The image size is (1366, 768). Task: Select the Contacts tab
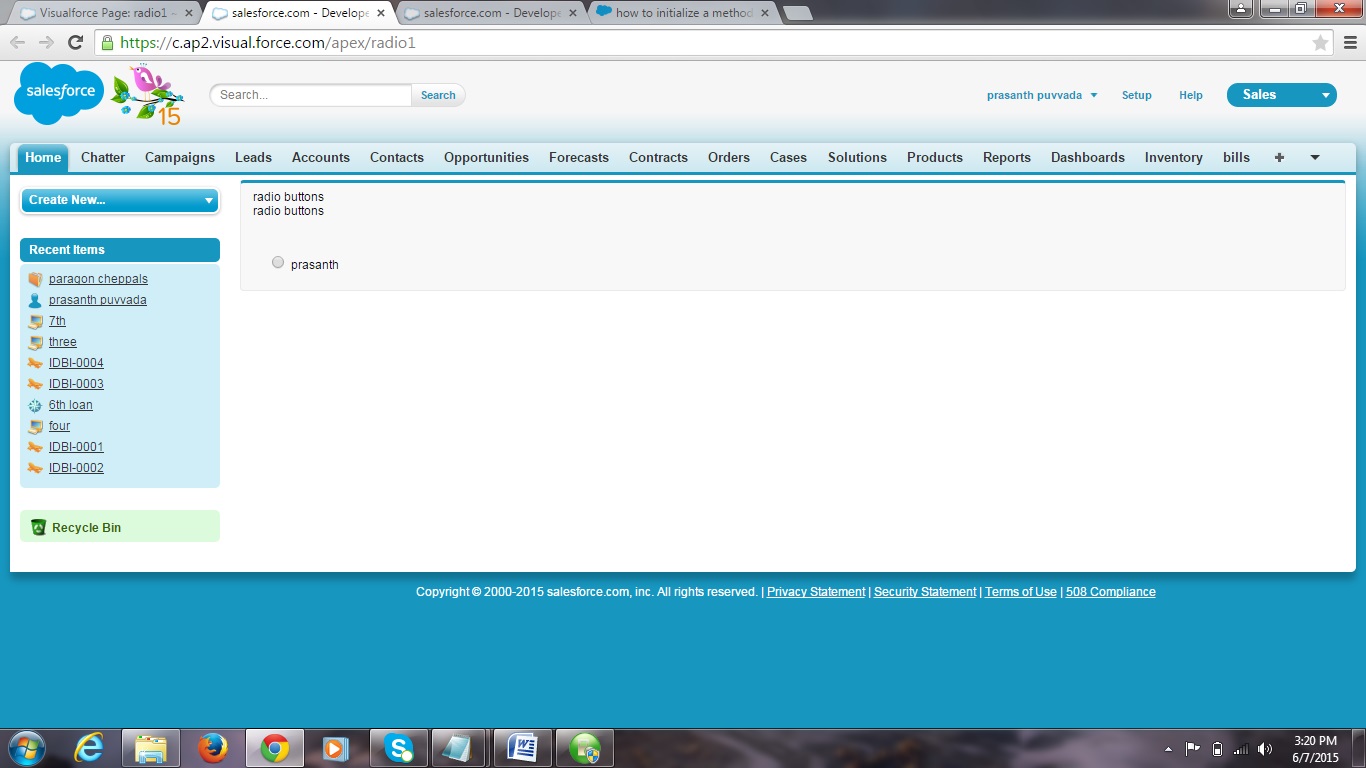[397, 157]
